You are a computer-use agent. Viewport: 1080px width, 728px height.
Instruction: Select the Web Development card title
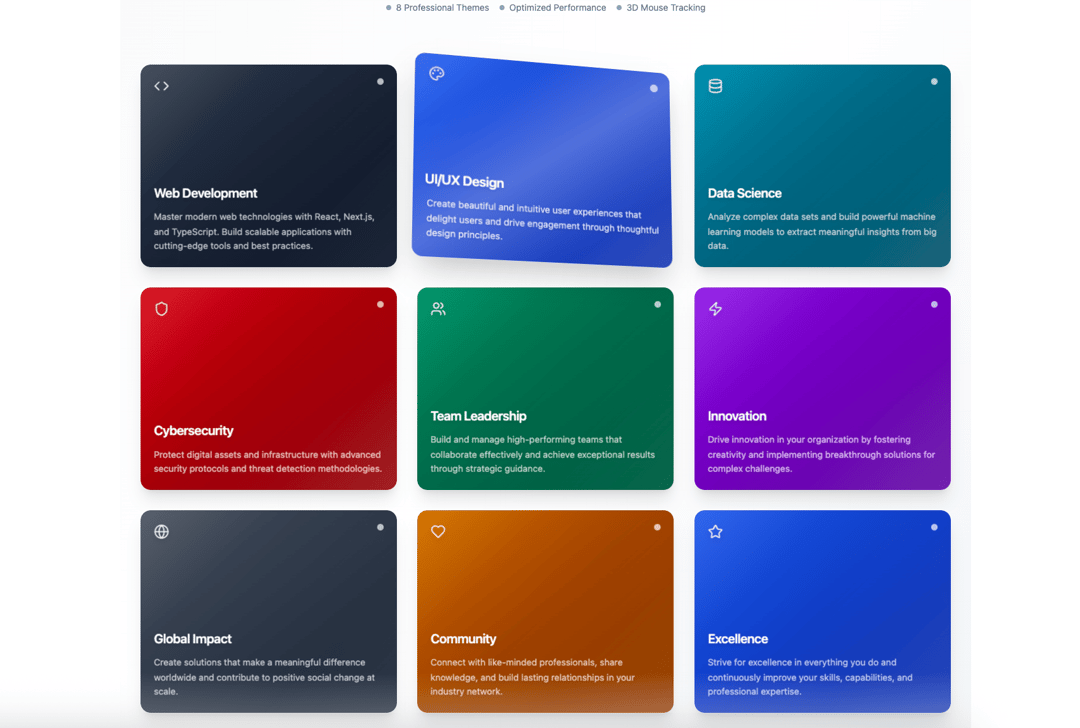coord(205,194)
